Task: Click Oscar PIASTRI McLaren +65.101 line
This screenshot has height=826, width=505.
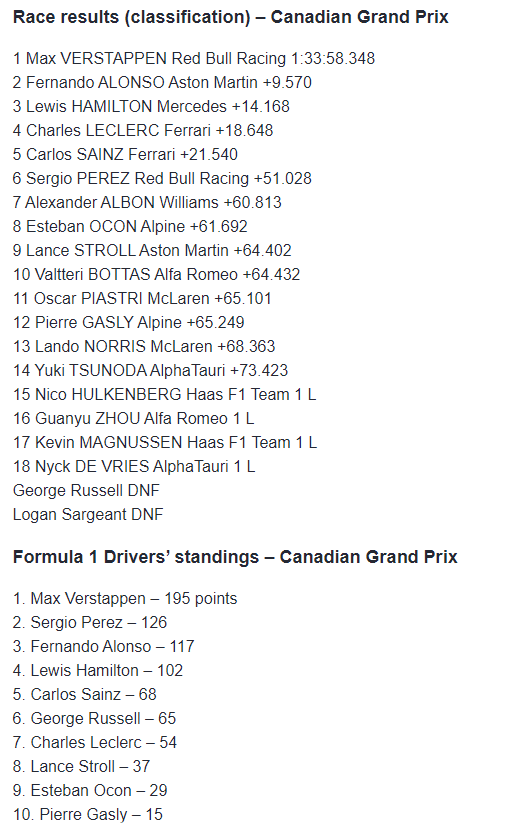Action: point(142,298)
